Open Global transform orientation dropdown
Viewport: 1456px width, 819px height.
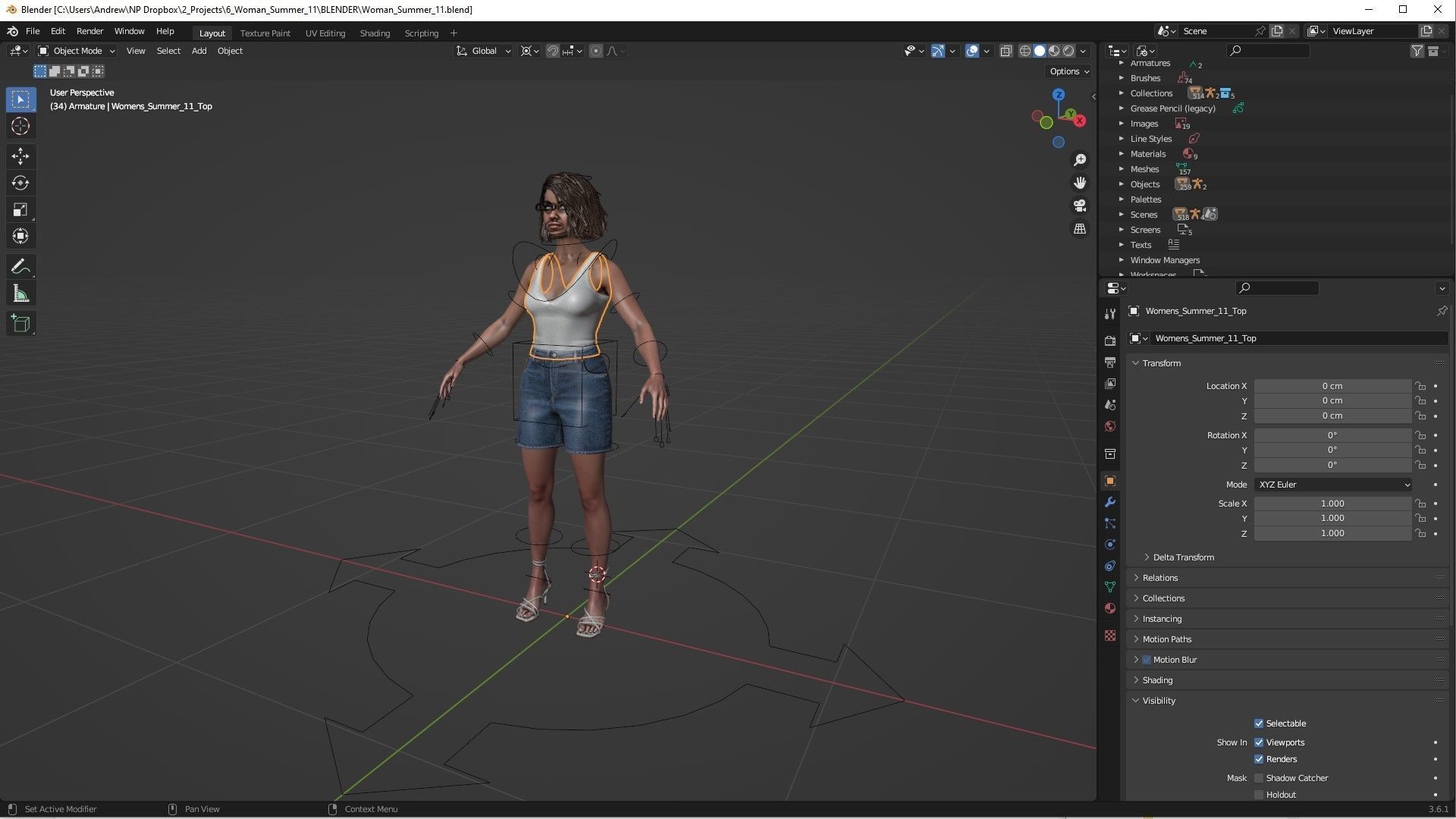(484, 51)
